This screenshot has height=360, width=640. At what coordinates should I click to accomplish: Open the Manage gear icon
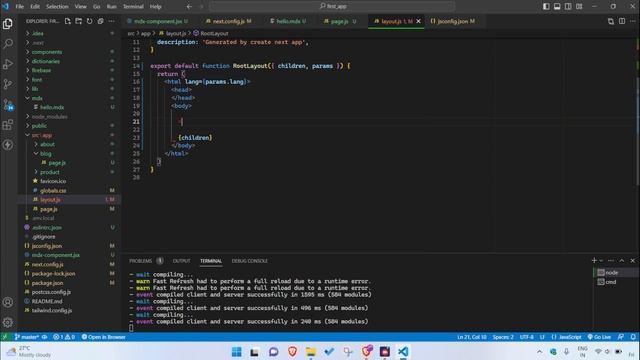8,322
